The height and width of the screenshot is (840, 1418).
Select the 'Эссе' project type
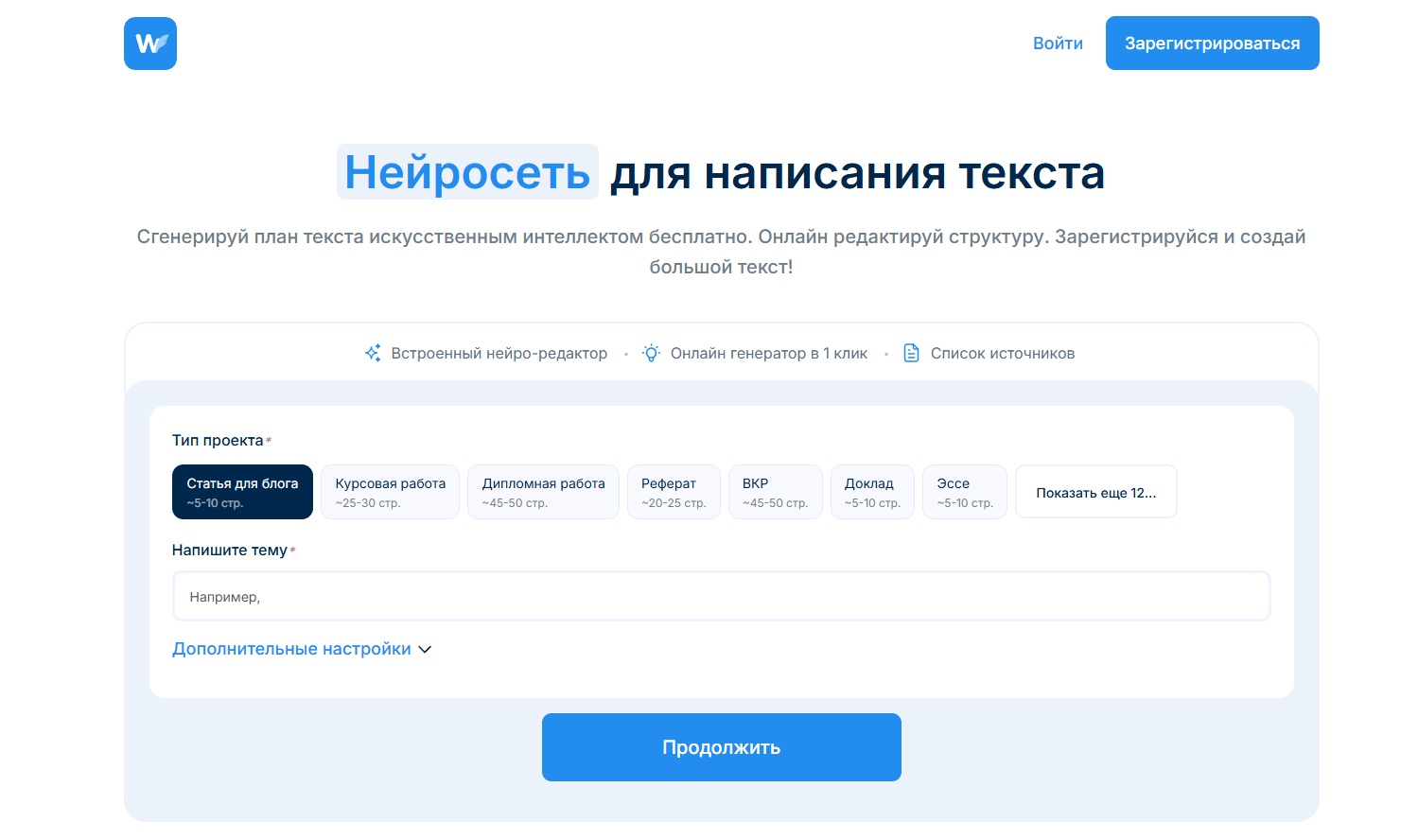click(x=964, y=491)
